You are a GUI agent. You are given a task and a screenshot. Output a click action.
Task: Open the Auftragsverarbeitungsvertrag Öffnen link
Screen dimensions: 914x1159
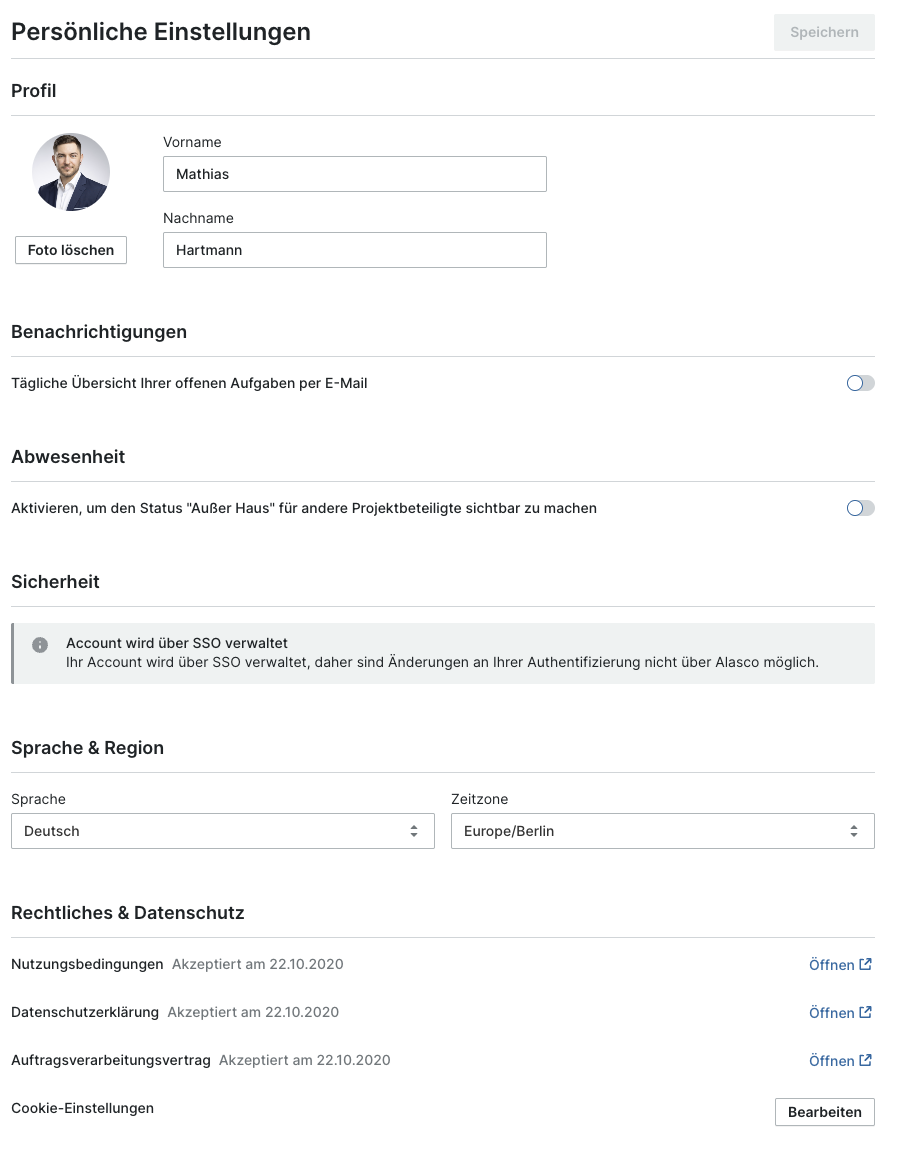840,1061
